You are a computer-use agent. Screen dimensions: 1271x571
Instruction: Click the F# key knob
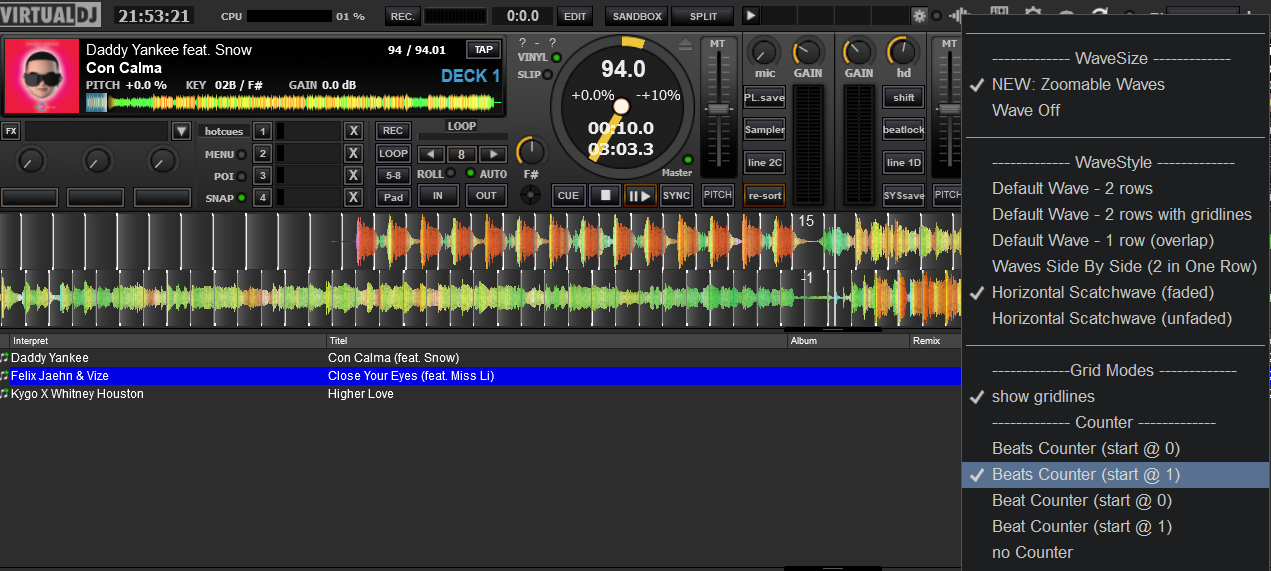click(531, 152)
